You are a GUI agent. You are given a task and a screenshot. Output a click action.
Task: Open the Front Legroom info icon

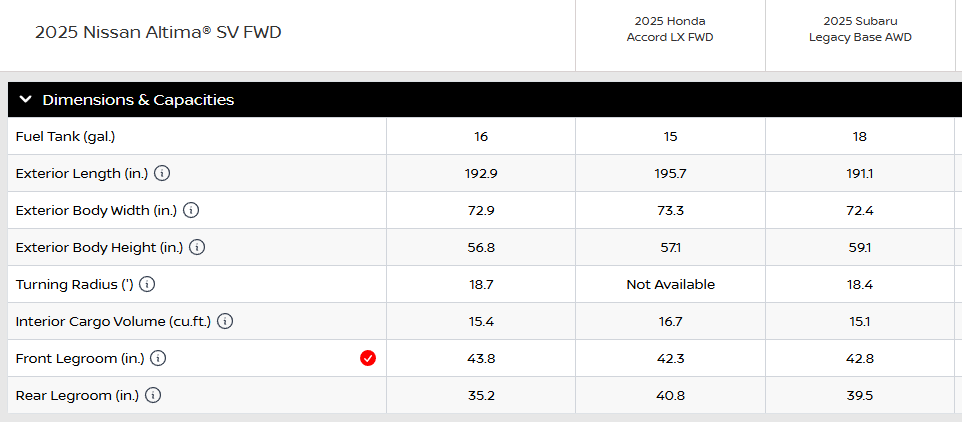(x=158, y=358)
